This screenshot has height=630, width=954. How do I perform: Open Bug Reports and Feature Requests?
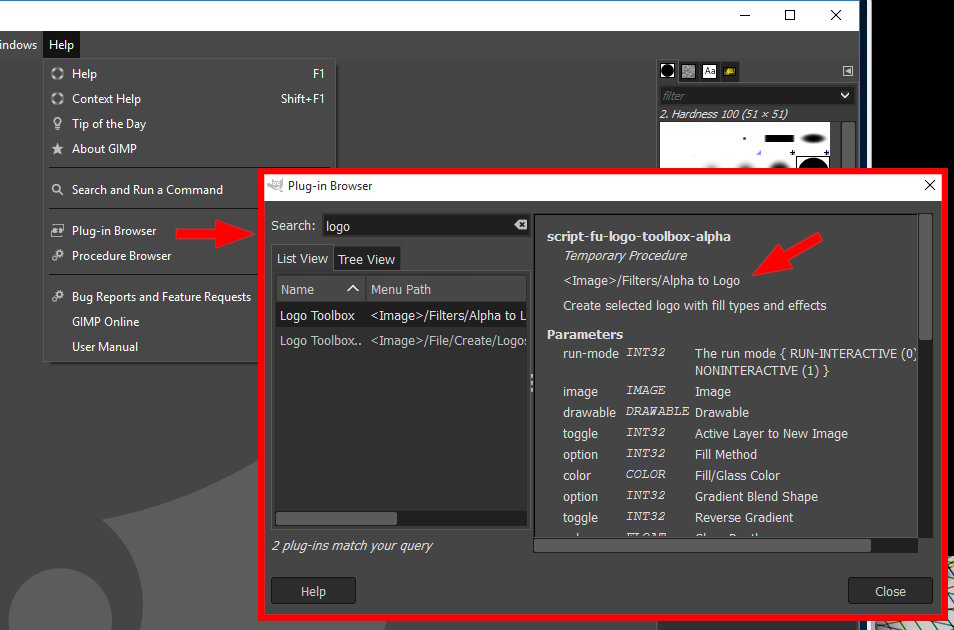coord(153,296)
